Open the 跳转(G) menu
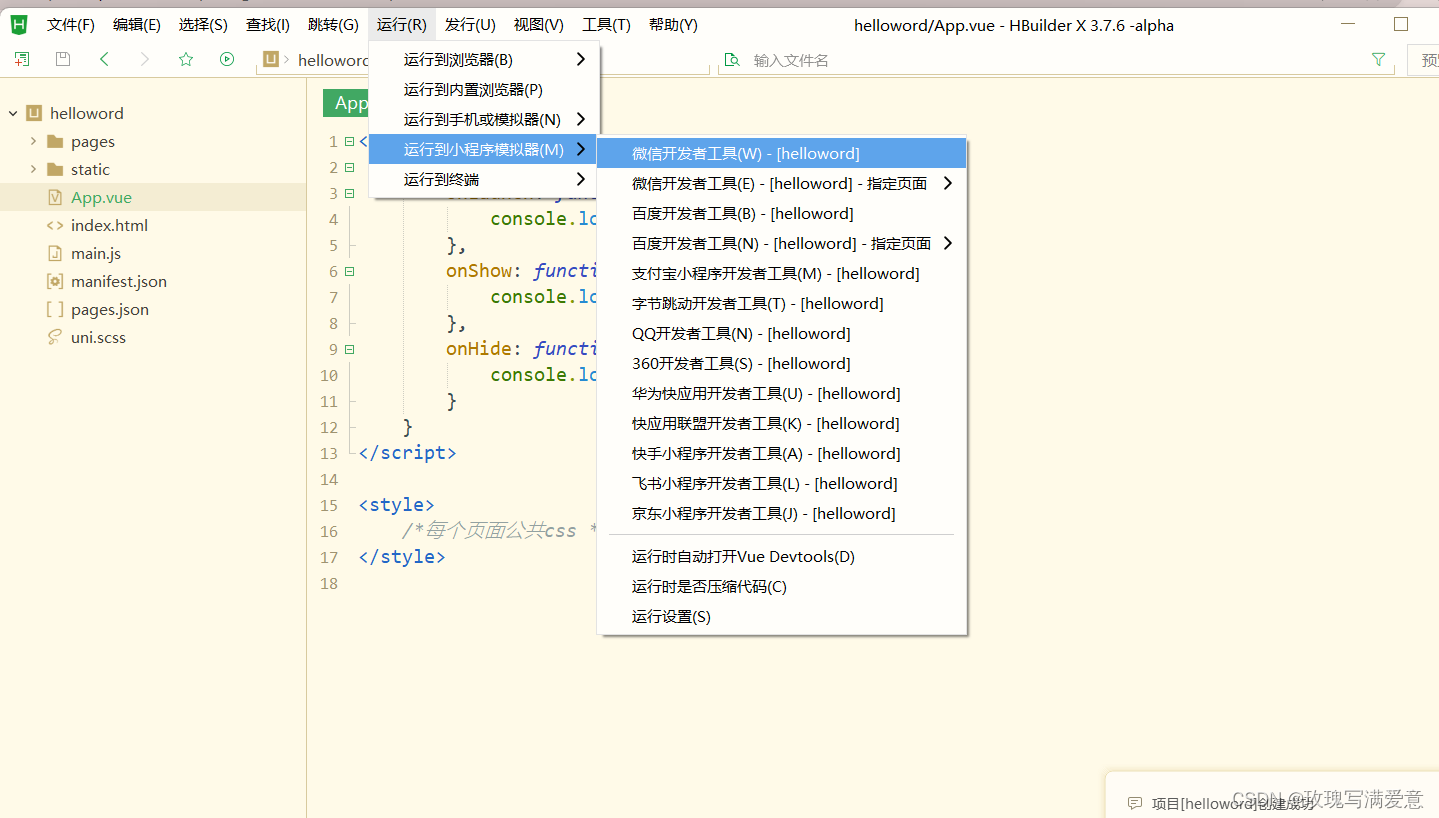This screenshot has width=1439, height=818. tap(333, 25)
